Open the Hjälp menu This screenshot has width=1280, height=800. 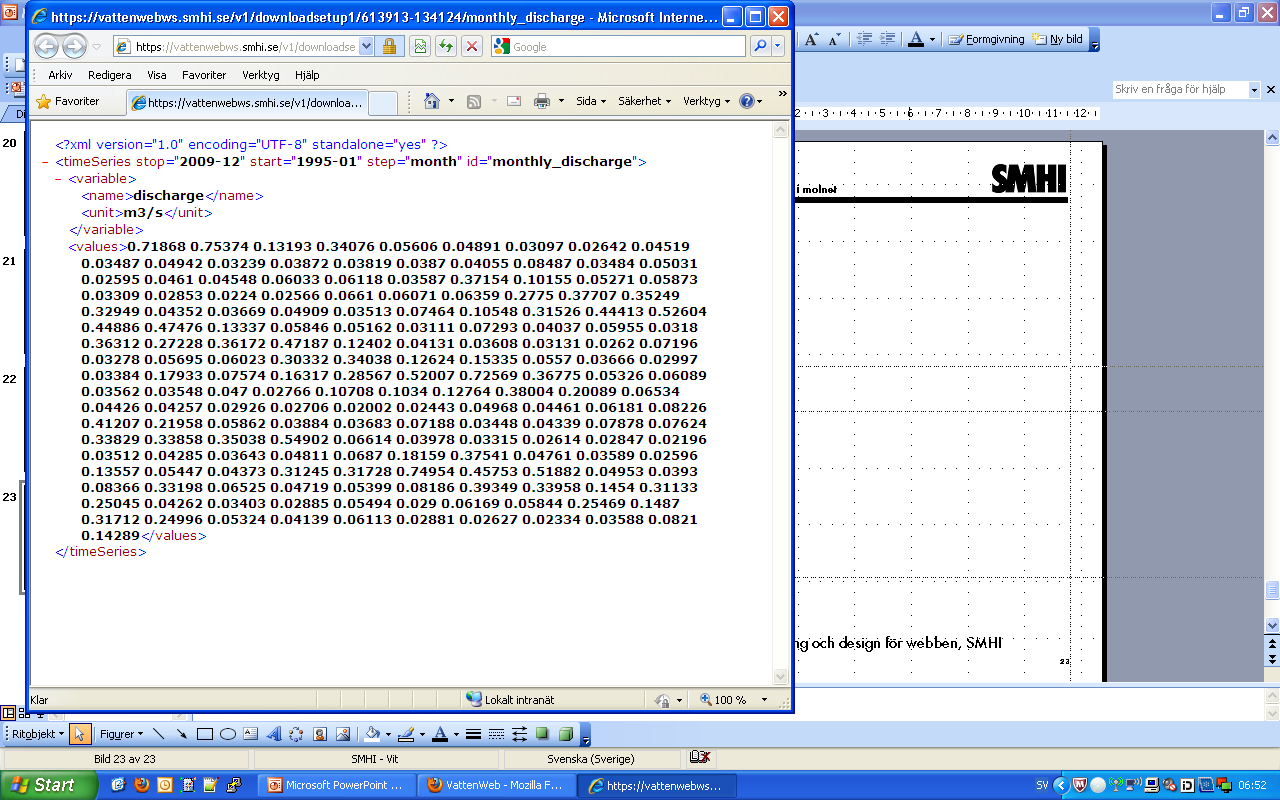pyautogui.click(x=307, y=75)
